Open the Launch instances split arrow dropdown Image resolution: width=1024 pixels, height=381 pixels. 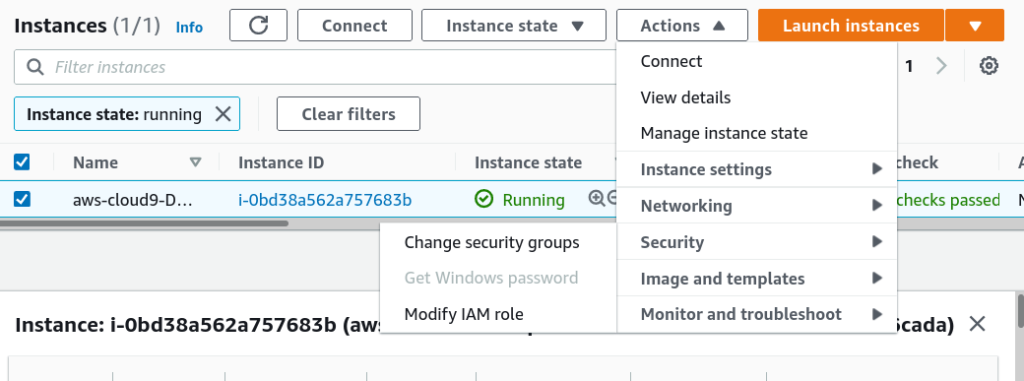975,25
